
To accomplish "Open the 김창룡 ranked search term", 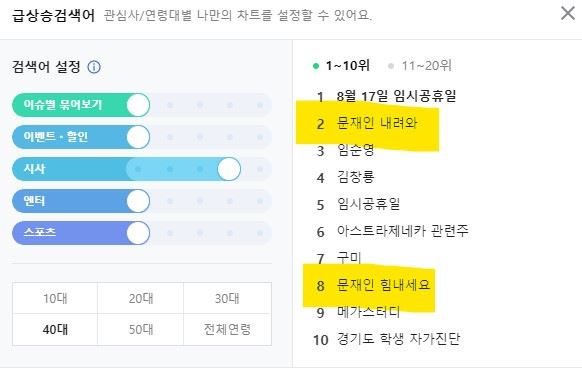I will click(356, 177).
